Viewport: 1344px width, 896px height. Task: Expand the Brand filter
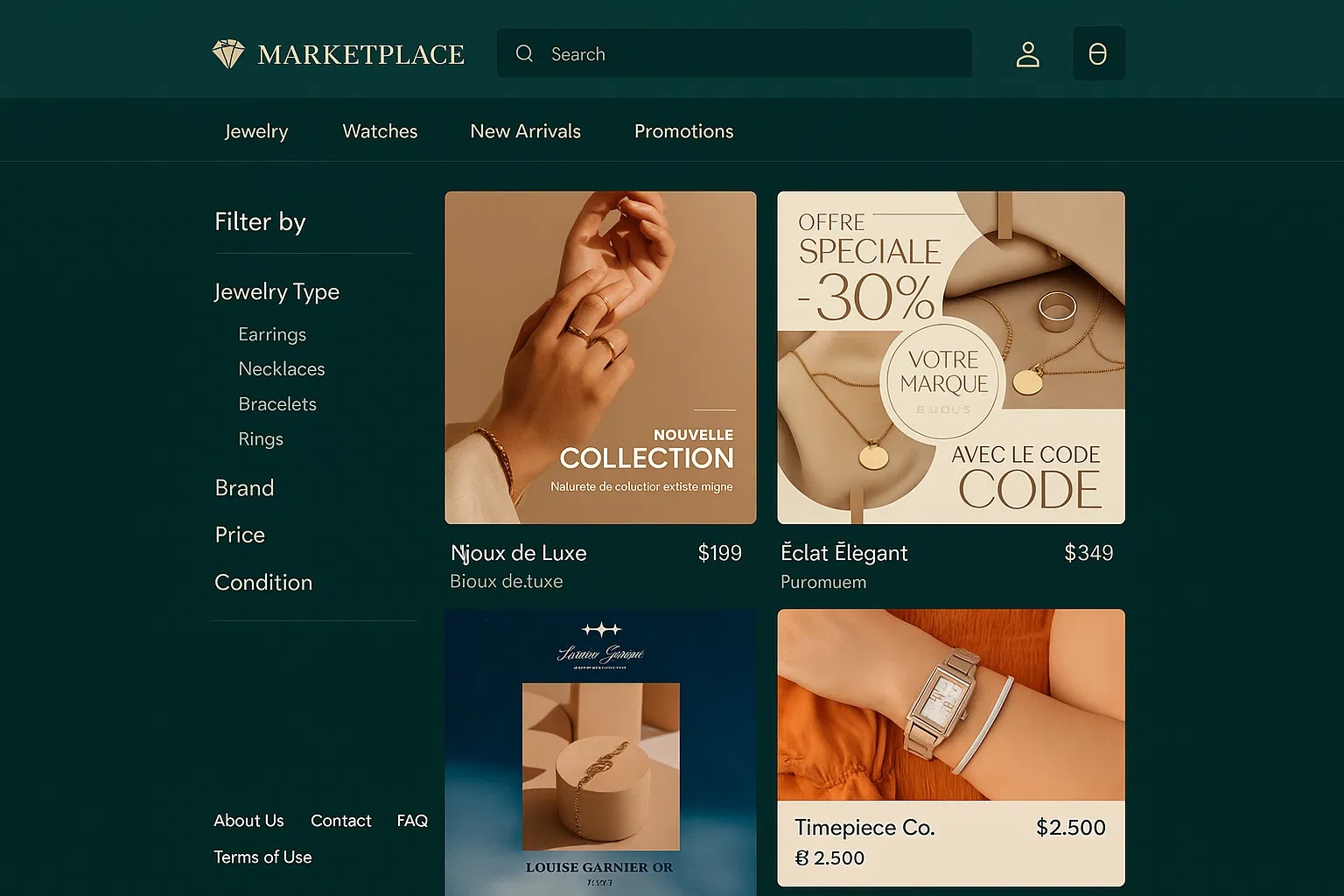tap(244, 487)
